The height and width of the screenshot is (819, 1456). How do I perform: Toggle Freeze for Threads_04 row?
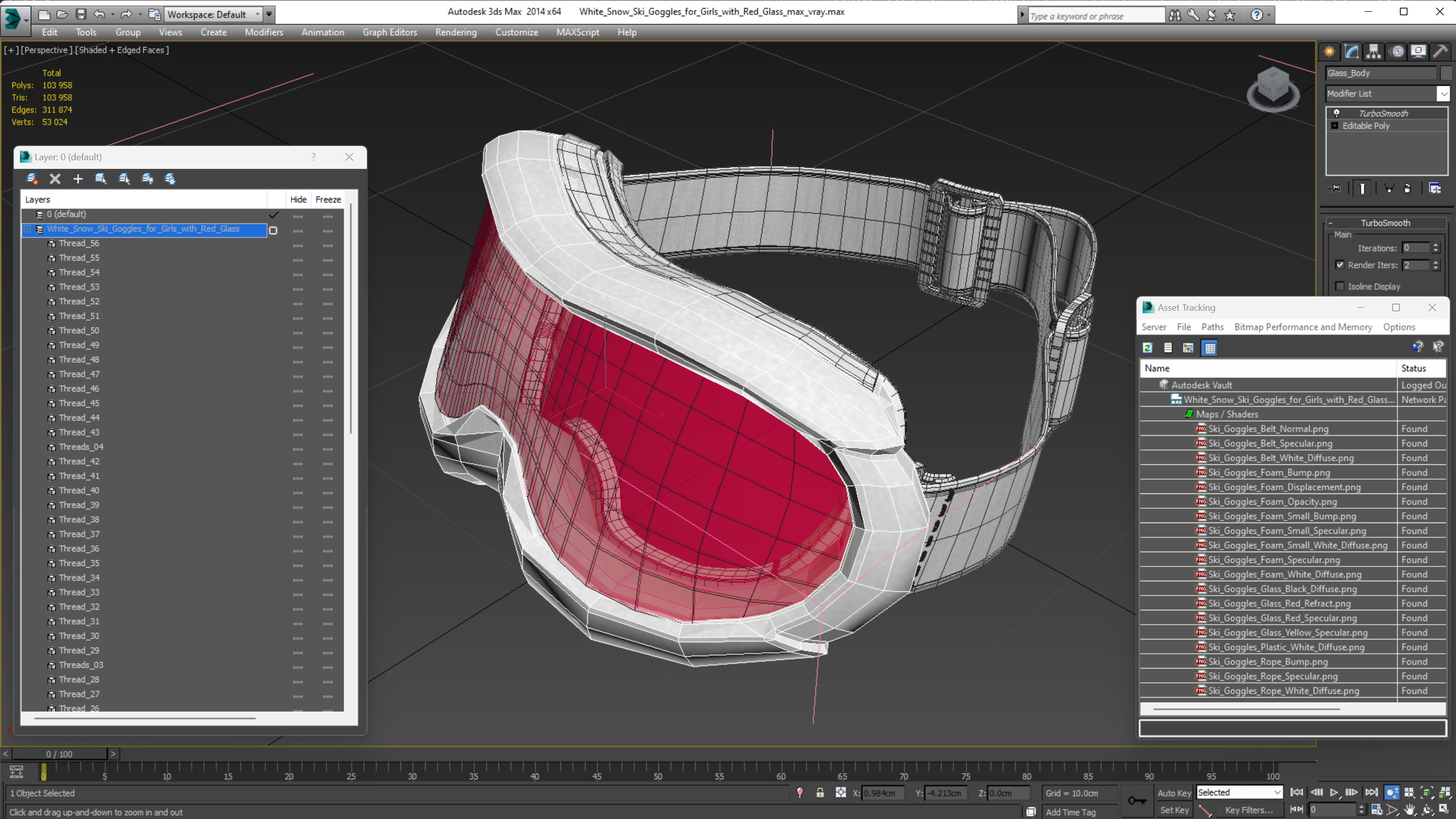pos(328,449)
